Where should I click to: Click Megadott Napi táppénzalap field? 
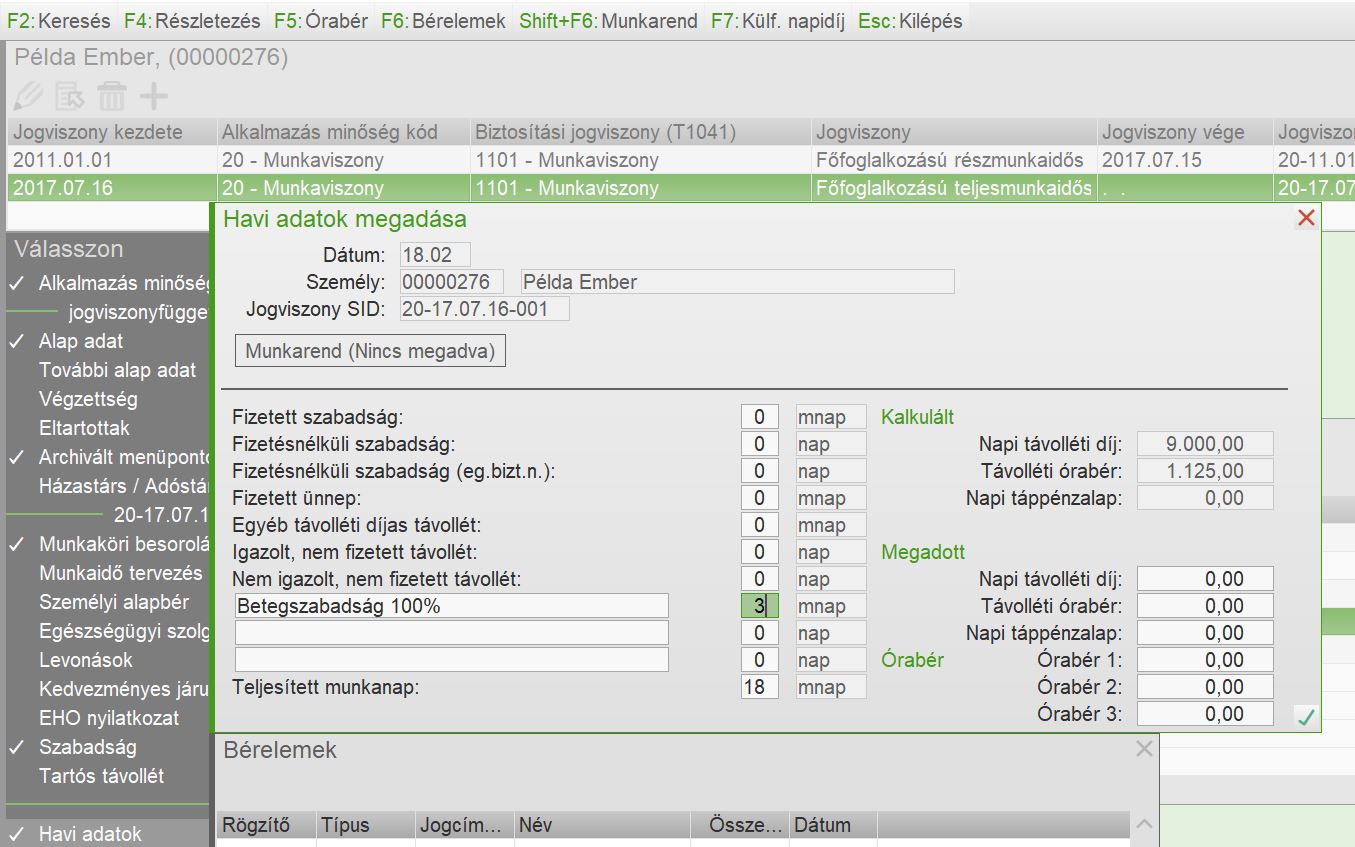click(x=1205, y=633)
